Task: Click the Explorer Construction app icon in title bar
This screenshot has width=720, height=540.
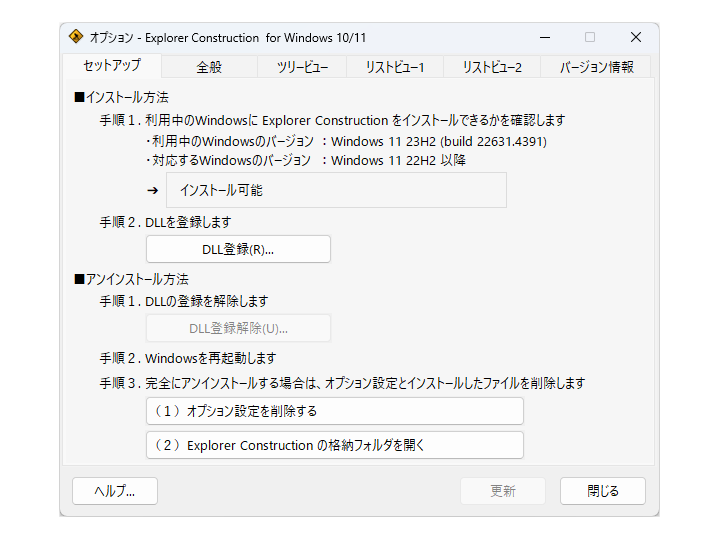Action: click(x=76, y=36)
